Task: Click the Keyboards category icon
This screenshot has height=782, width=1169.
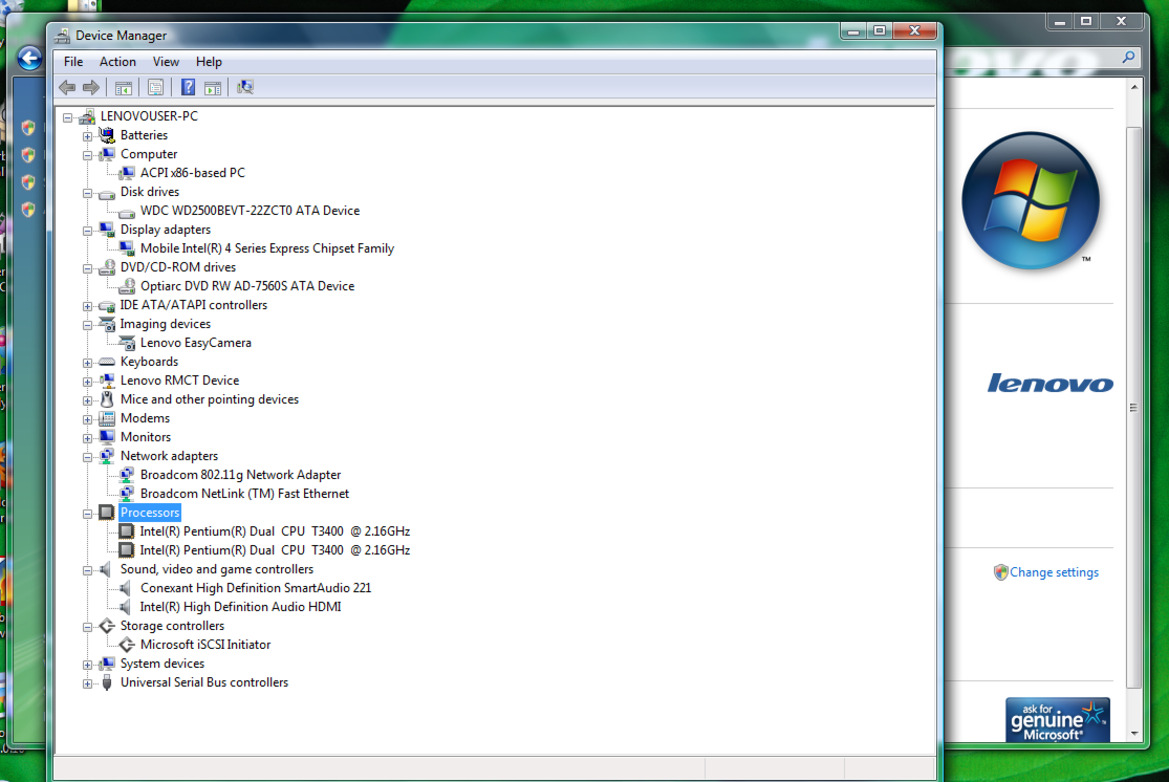Action: pyautogui.click(x=107, y=362)
